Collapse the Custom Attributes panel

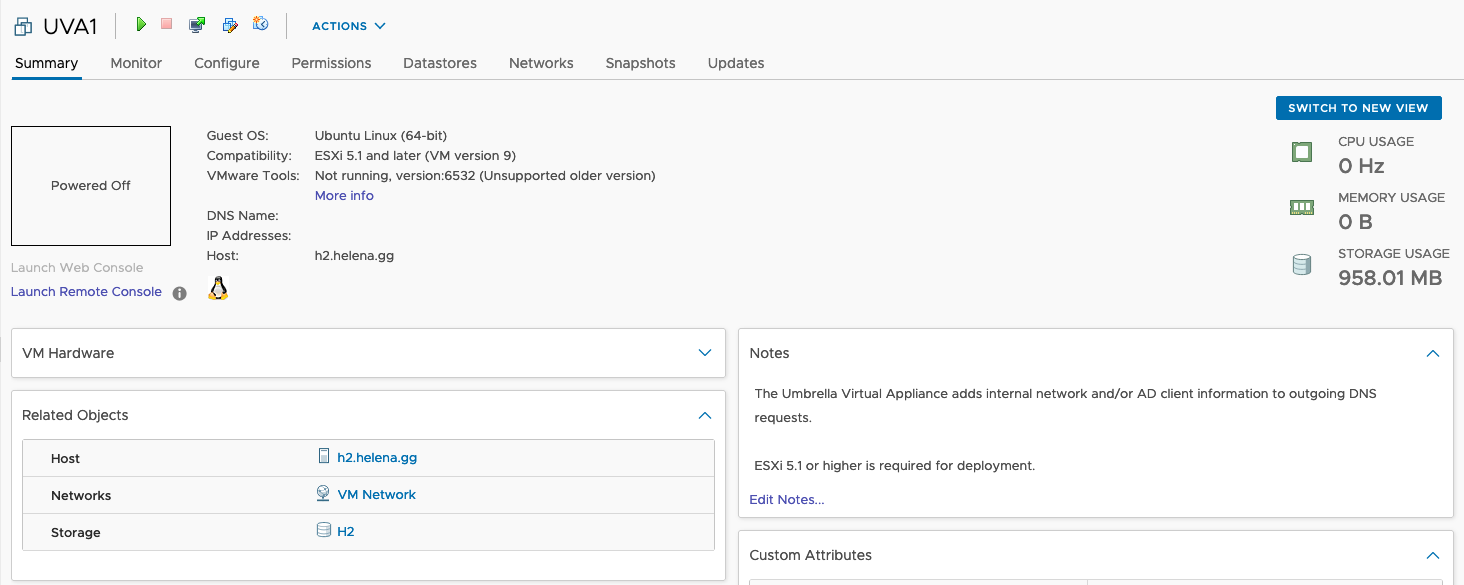(x=1433, y=555)
